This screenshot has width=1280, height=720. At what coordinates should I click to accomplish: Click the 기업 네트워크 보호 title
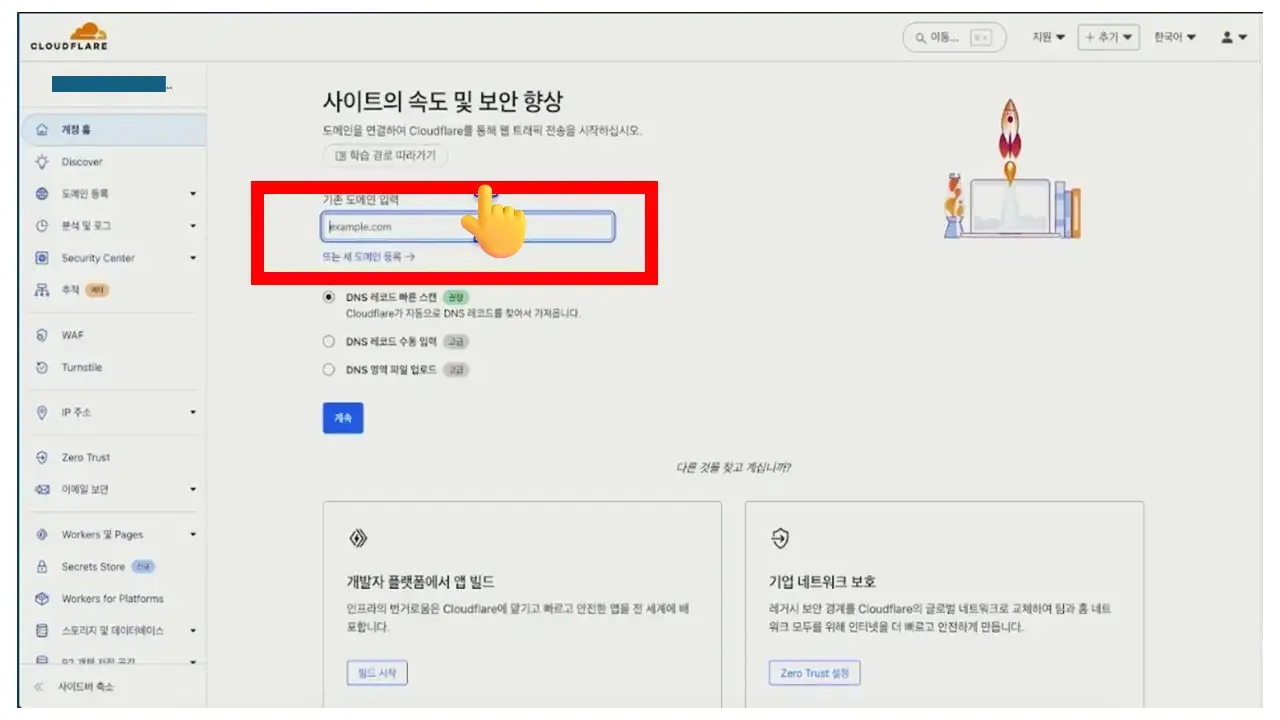pyautogui.click(x=823, y=582)
